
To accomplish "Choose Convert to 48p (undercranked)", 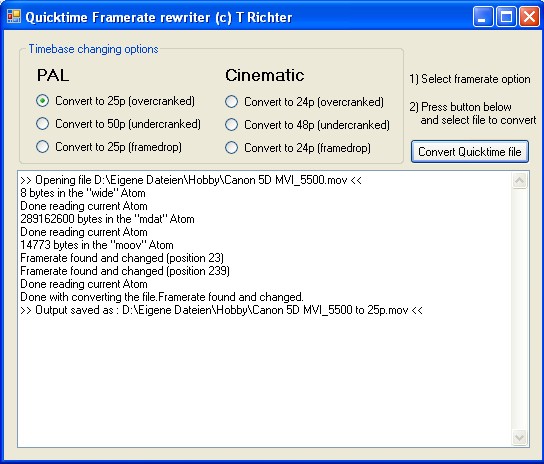I will 307,125.
